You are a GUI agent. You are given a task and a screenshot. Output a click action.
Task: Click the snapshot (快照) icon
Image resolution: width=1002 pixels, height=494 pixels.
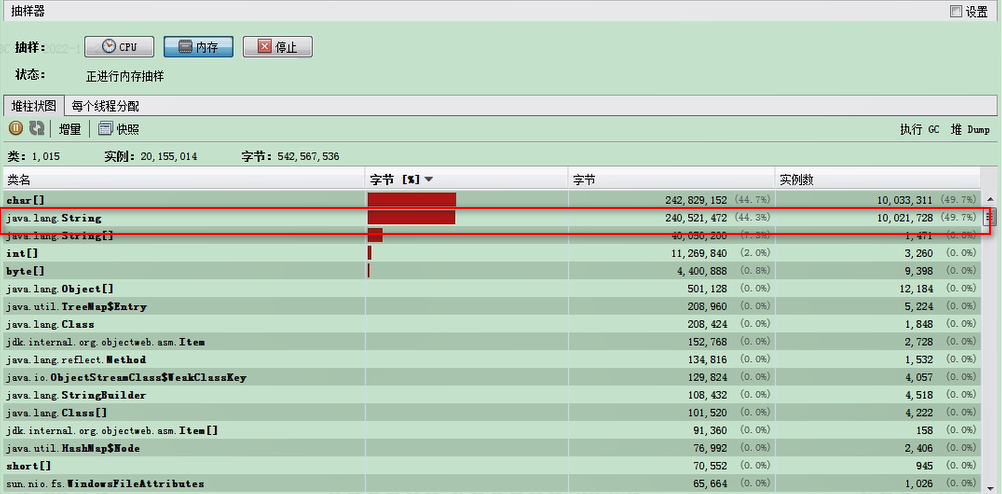click(105, 129)
